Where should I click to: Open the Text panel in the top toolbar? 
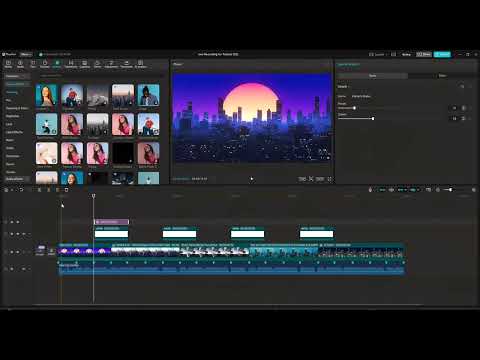pyautogui.click(x=33, y=64)
